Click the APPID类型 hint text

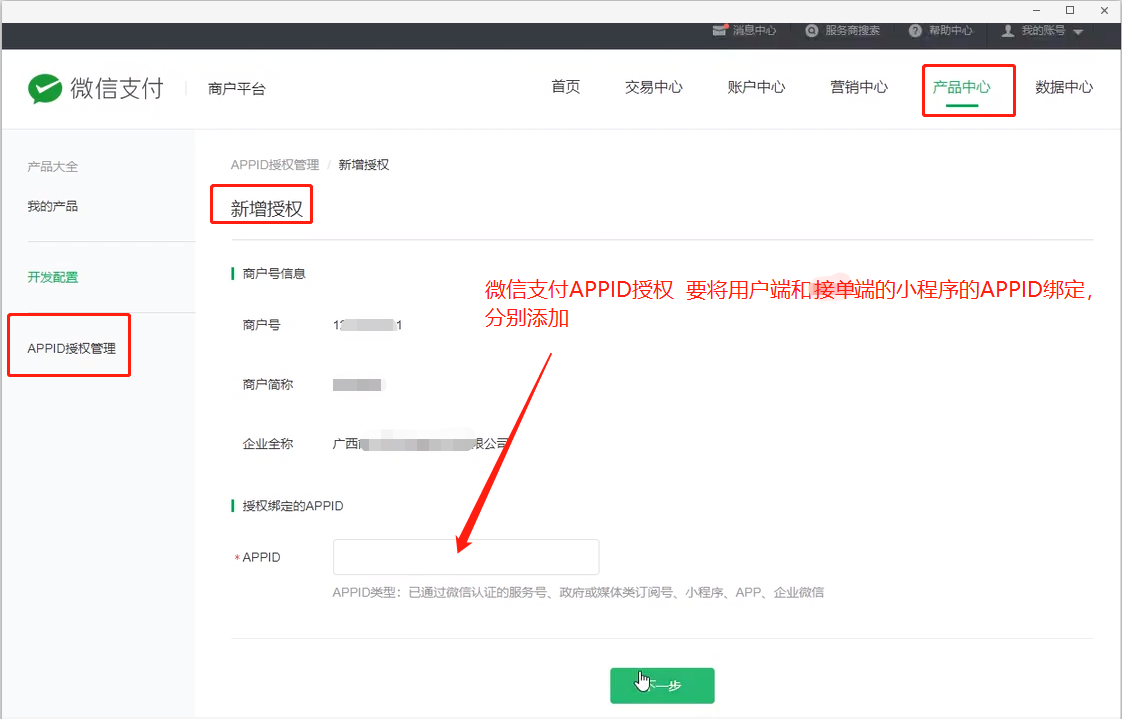pos(578,592)
